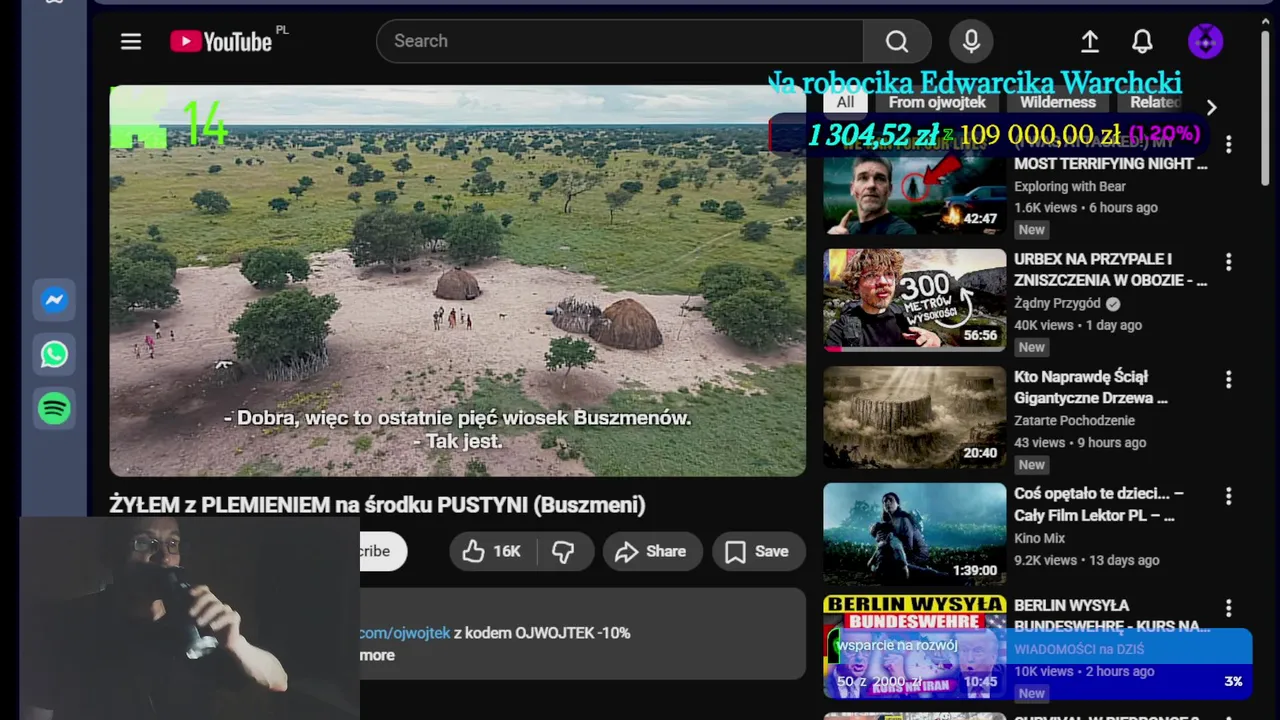Save the video to a playlist
Screen dimensions: 1280x720
758,551
